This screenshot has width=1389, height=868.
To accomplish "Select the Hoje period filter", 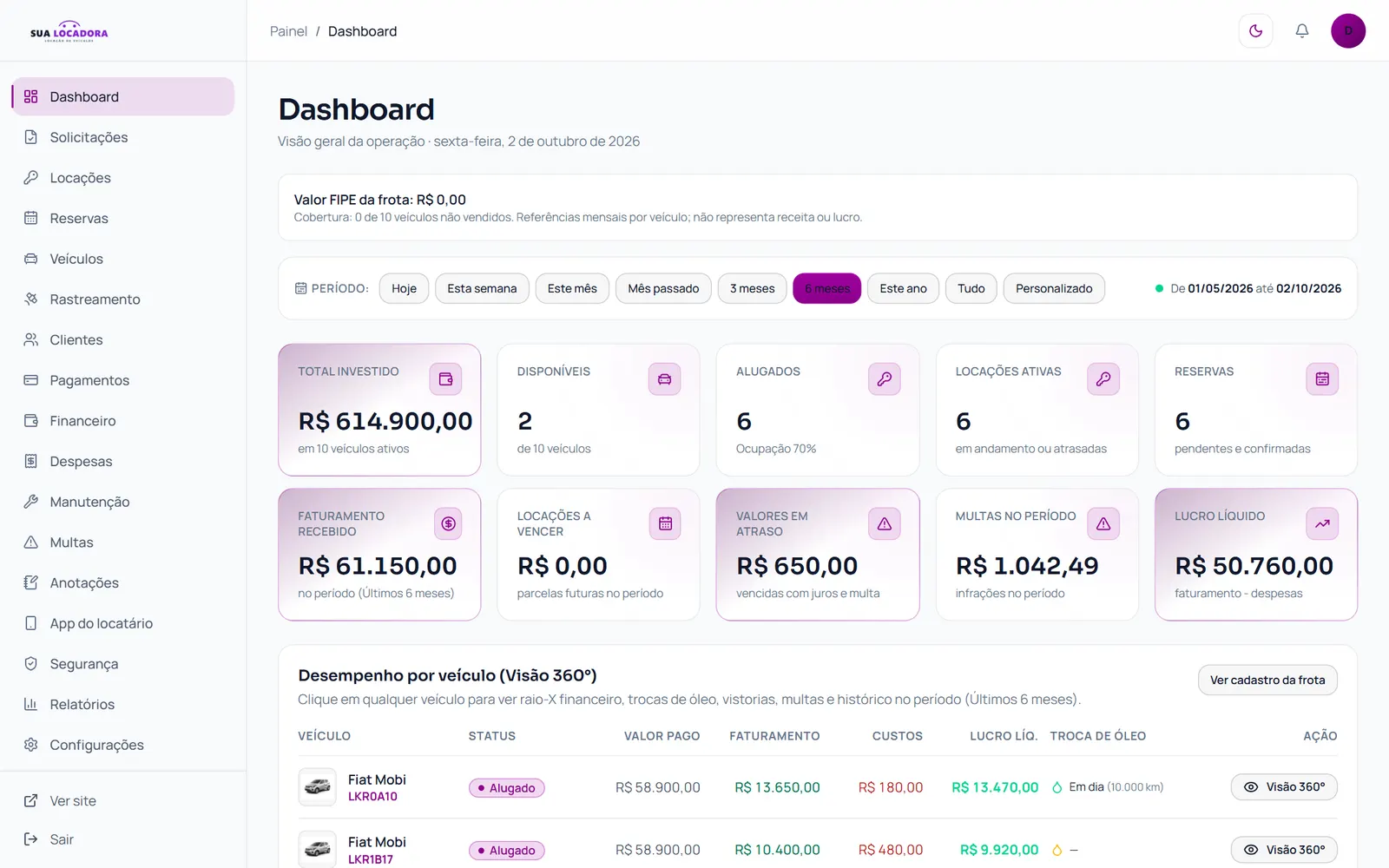I will [x=404, y=288].
